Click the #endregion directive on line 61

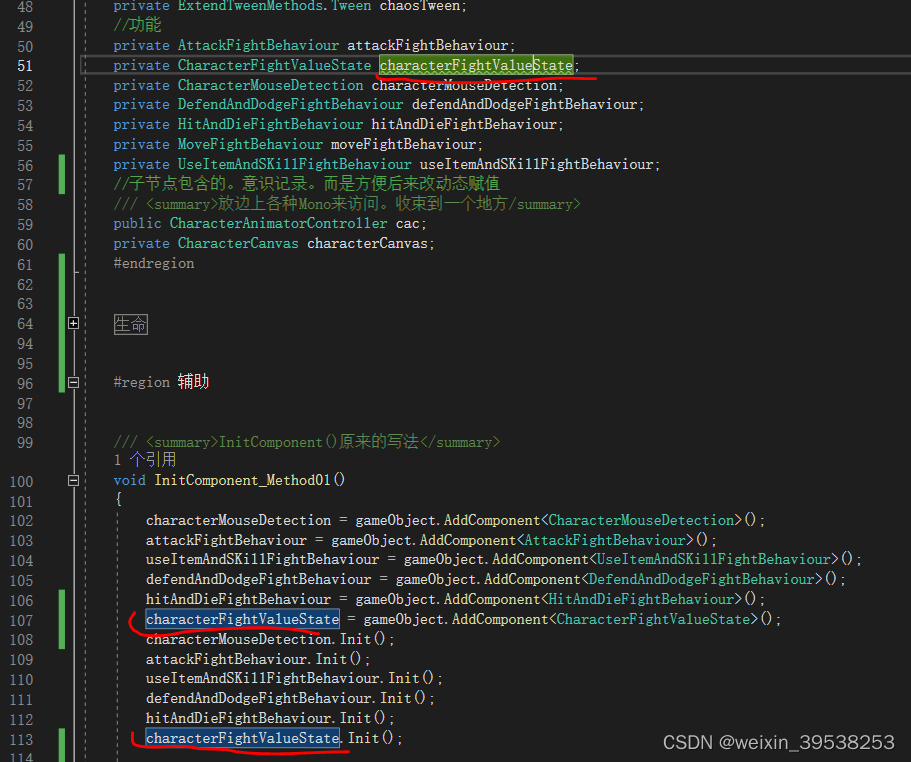pos(154,263)
